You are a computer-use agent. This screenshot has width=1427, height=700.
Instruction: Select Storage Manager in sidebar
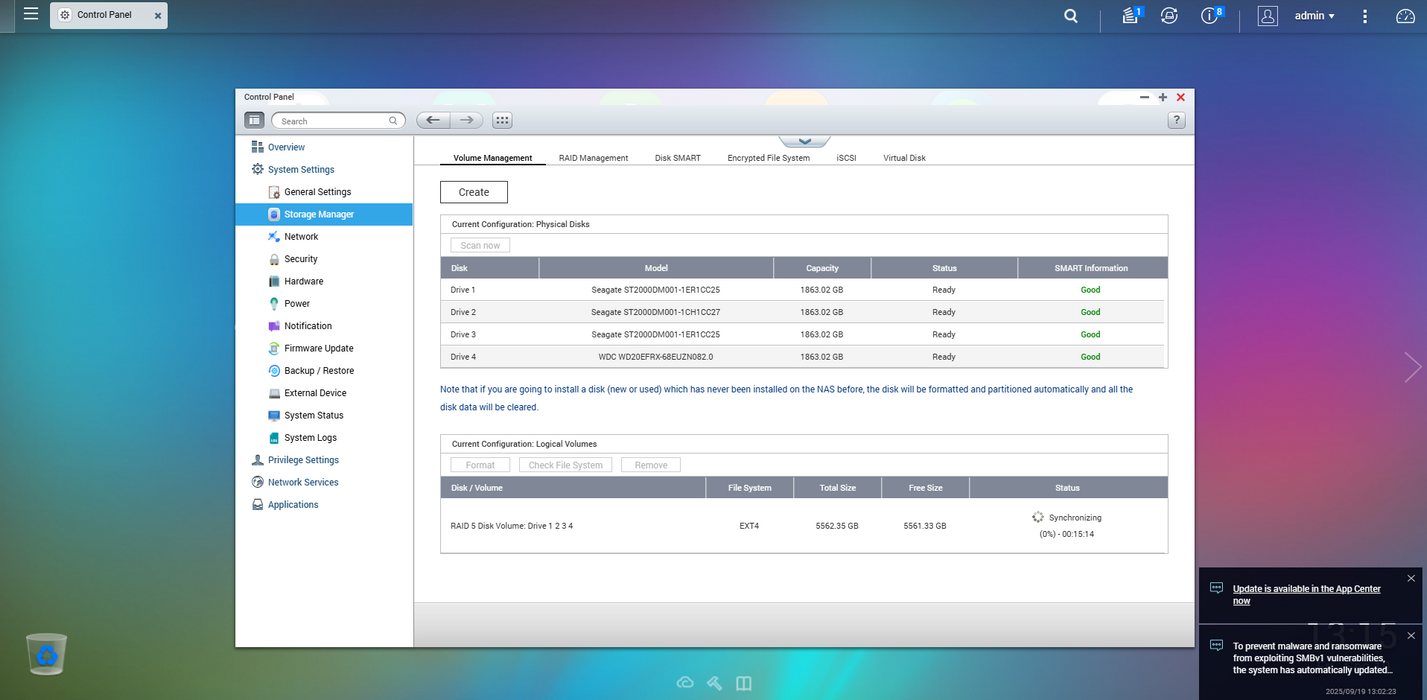(x=324, y=214)
